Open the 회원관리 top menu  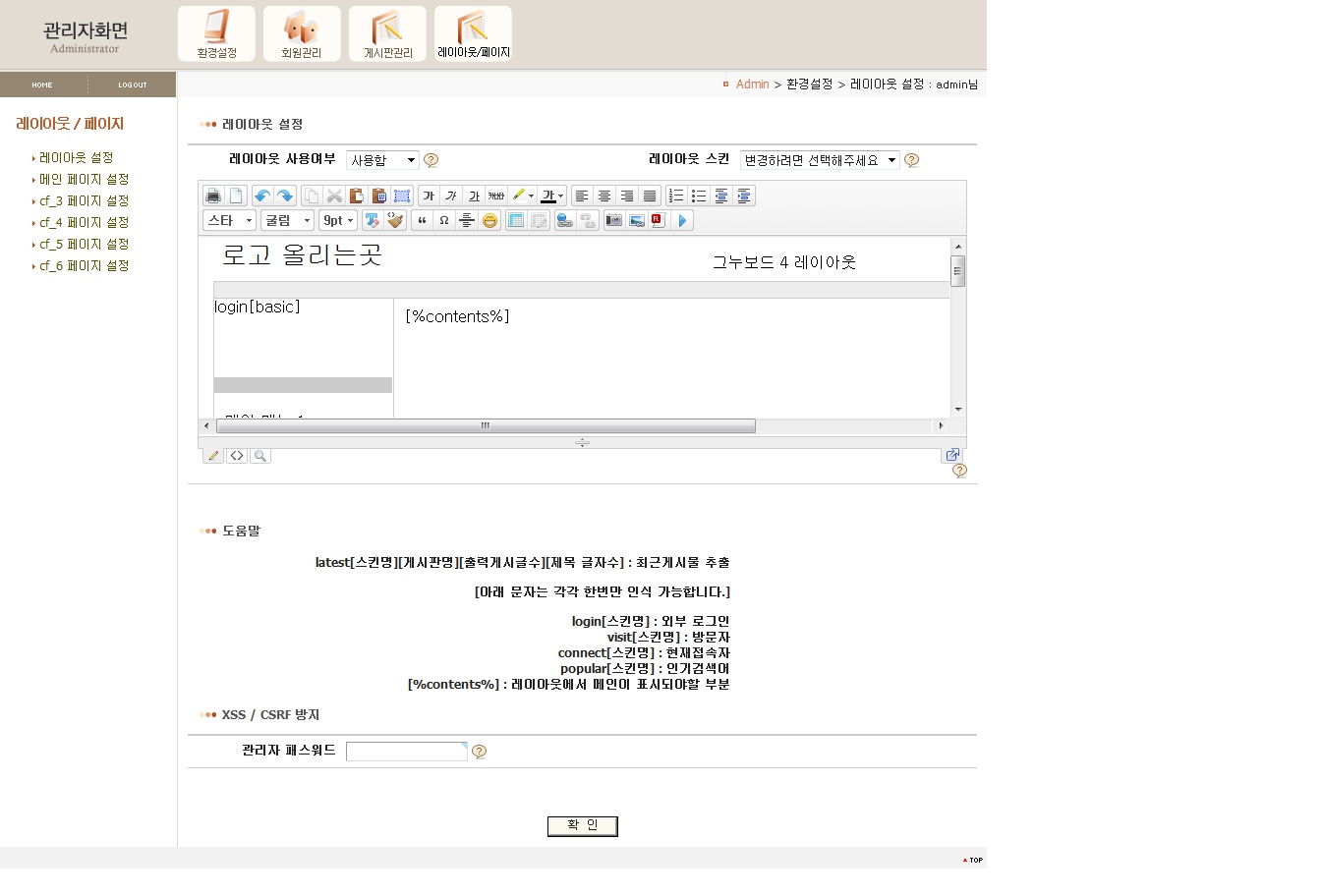coord(302,33)
